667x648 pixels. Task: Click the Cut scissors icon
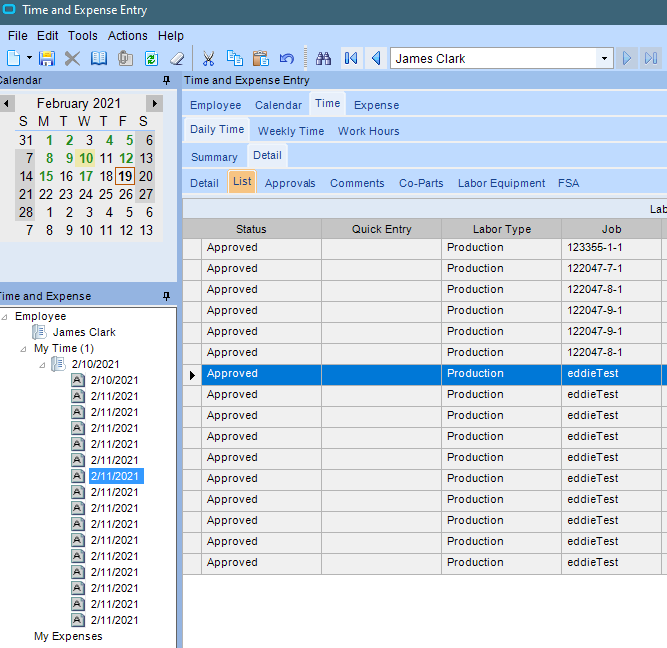tap(208, 59)
